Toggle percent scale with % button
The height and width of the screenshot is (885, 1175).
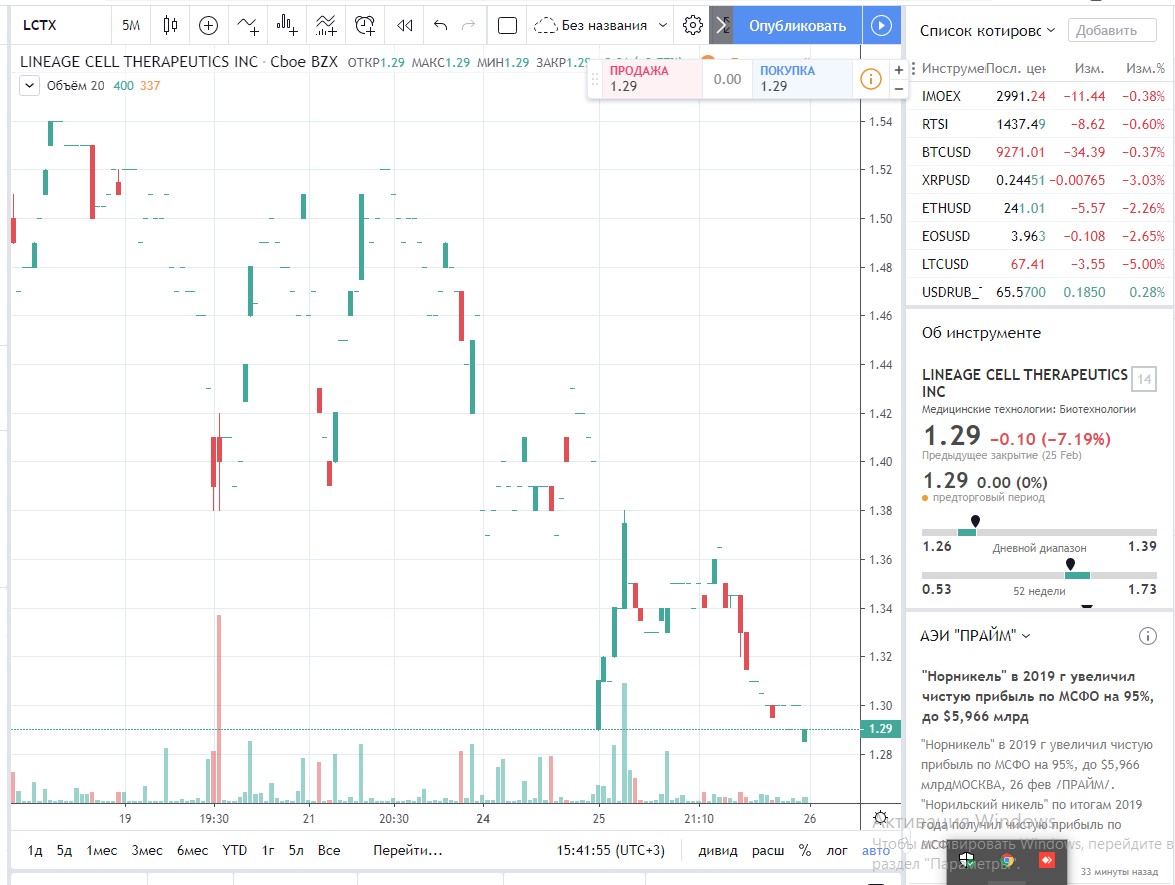pos(805,851)
